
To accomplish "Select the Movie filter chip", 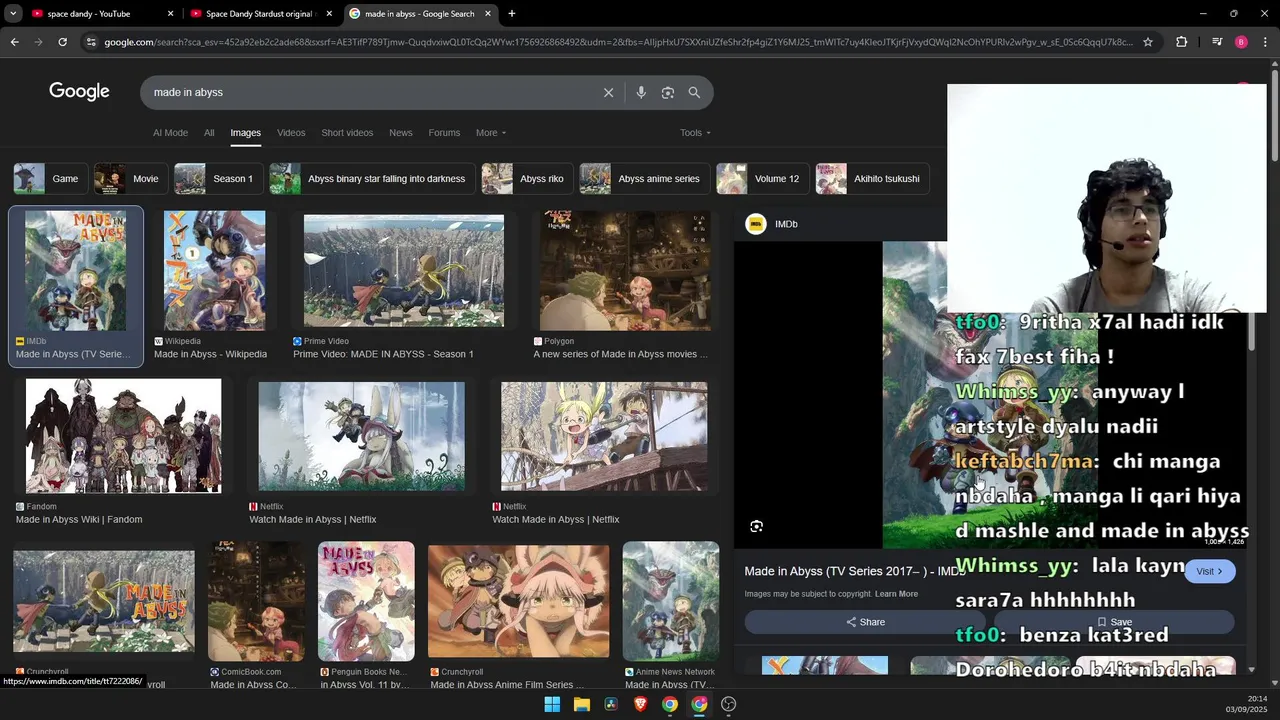I will pos(131,179).
